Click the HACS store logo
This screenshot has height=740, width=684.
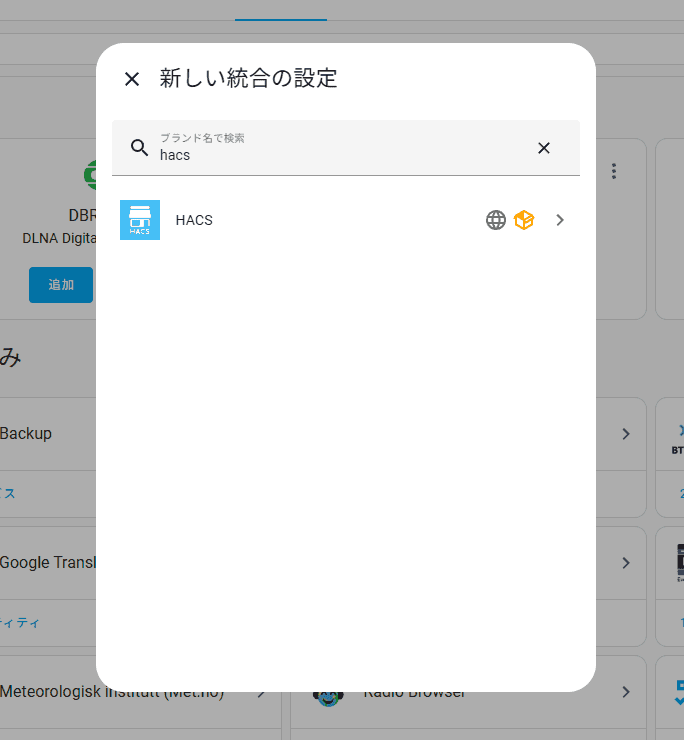pos(140,220)
